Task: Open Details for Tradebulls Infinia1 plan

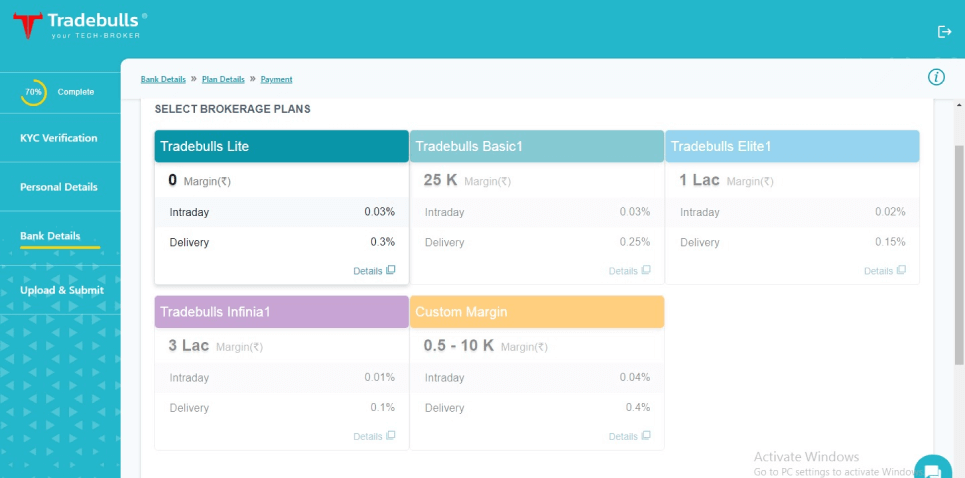Action: point(374,436)
